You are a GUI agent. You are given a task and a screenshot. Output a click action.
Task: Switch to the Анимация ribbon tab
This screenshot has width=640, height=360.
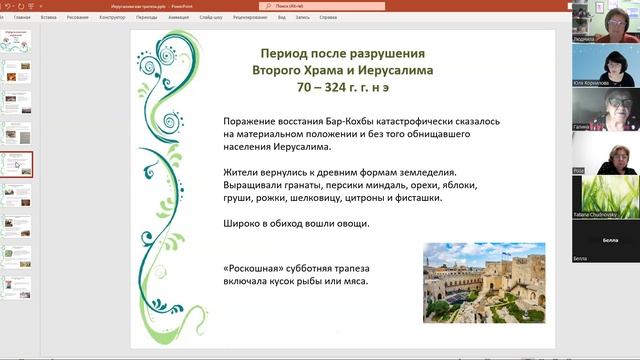click(178, 18)
